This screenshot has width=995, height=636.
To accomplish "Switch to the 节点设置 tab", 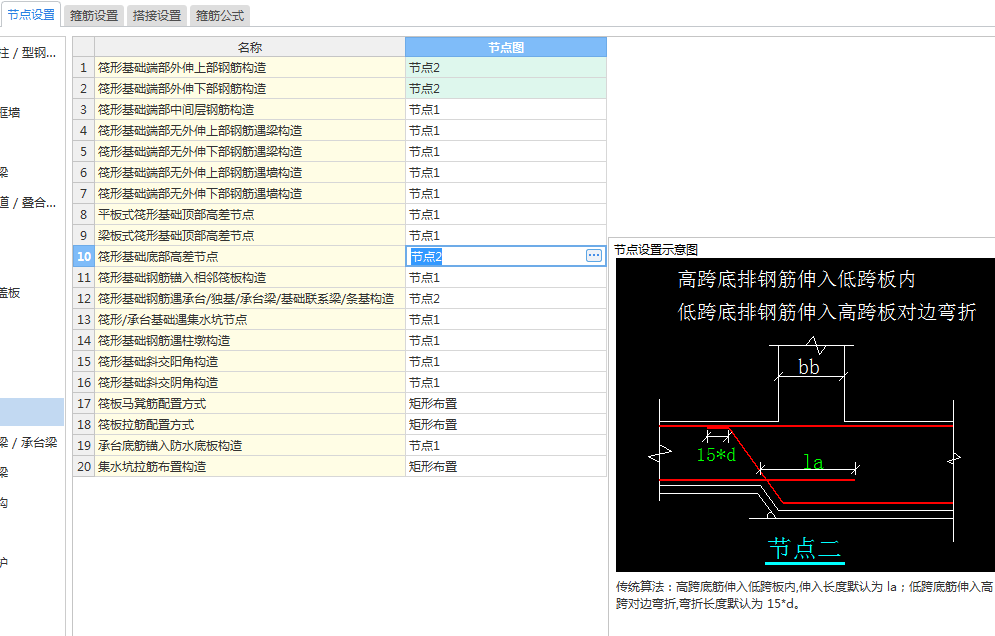I will pyautogui.click(x=31, y=15).
